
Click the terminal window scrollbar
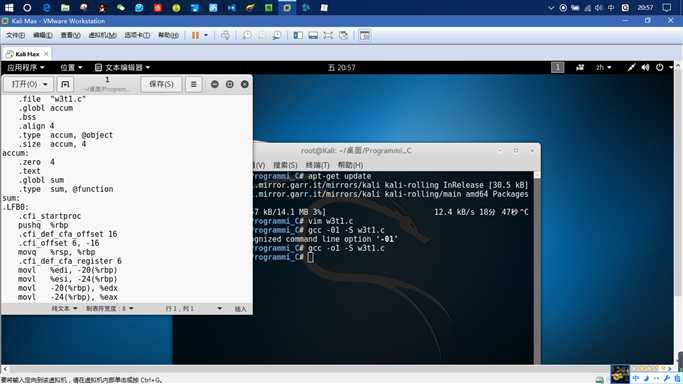537,267
